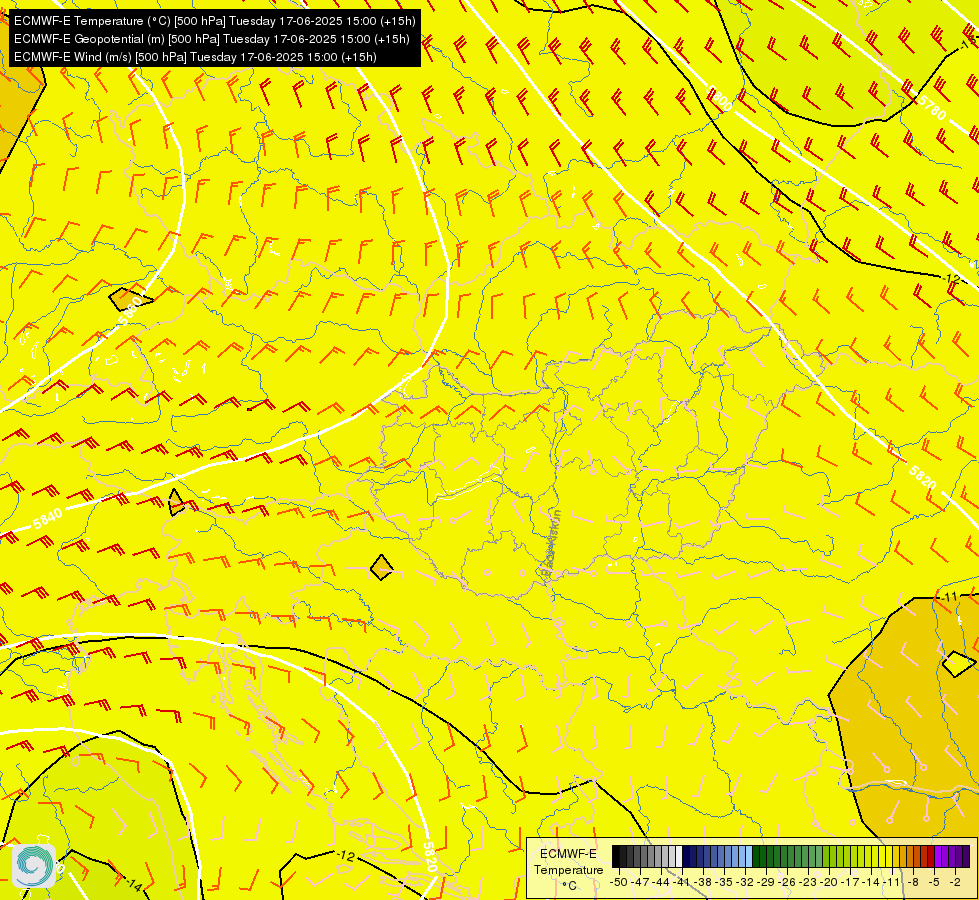Click the -50 value on the legend
Image resolution: width=979 pixels, height=900 pixels.
[x=618, y=882]
